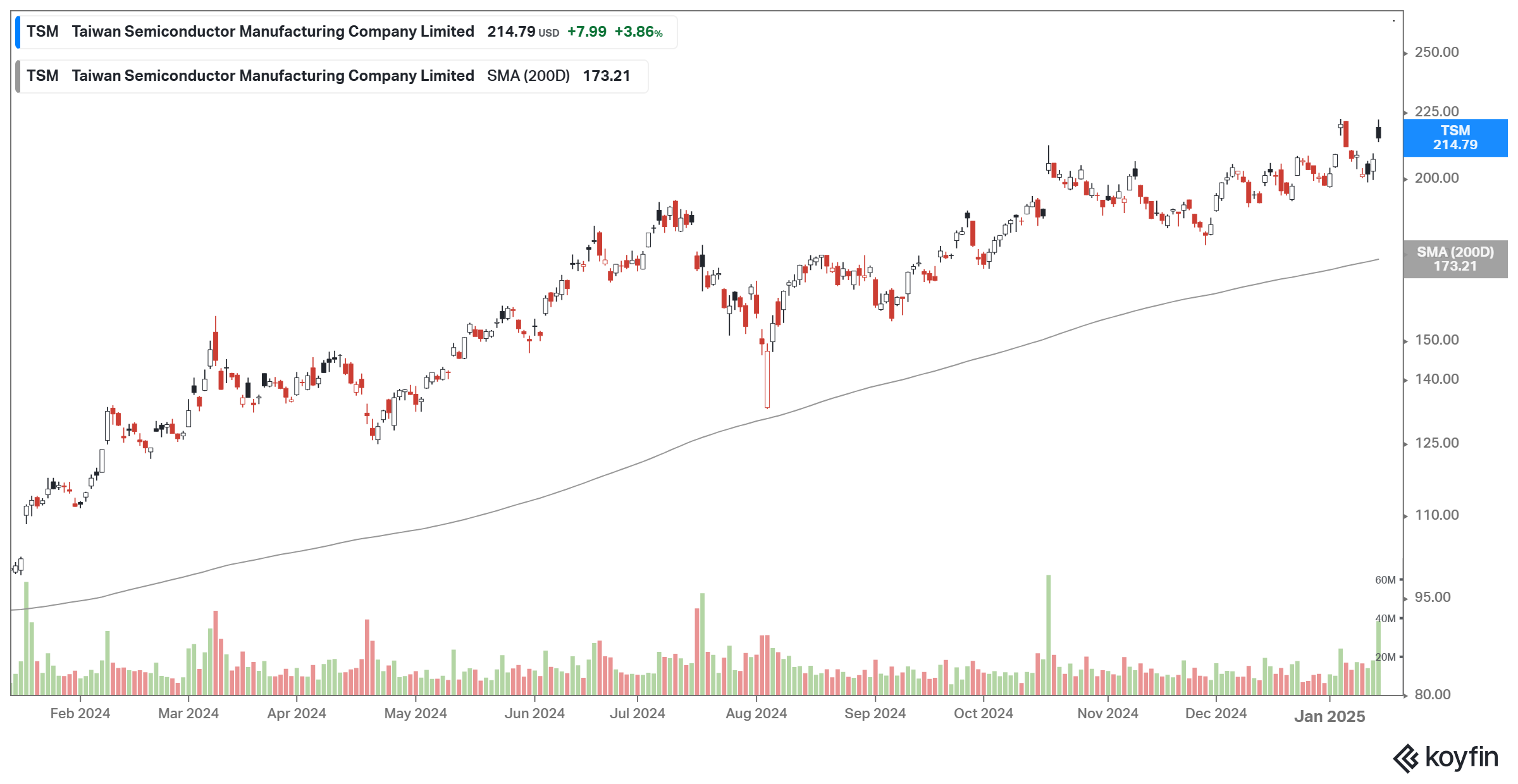Click the blue color bar on the TSM legend
The image size is (1518, 784).
coord(18,32)
